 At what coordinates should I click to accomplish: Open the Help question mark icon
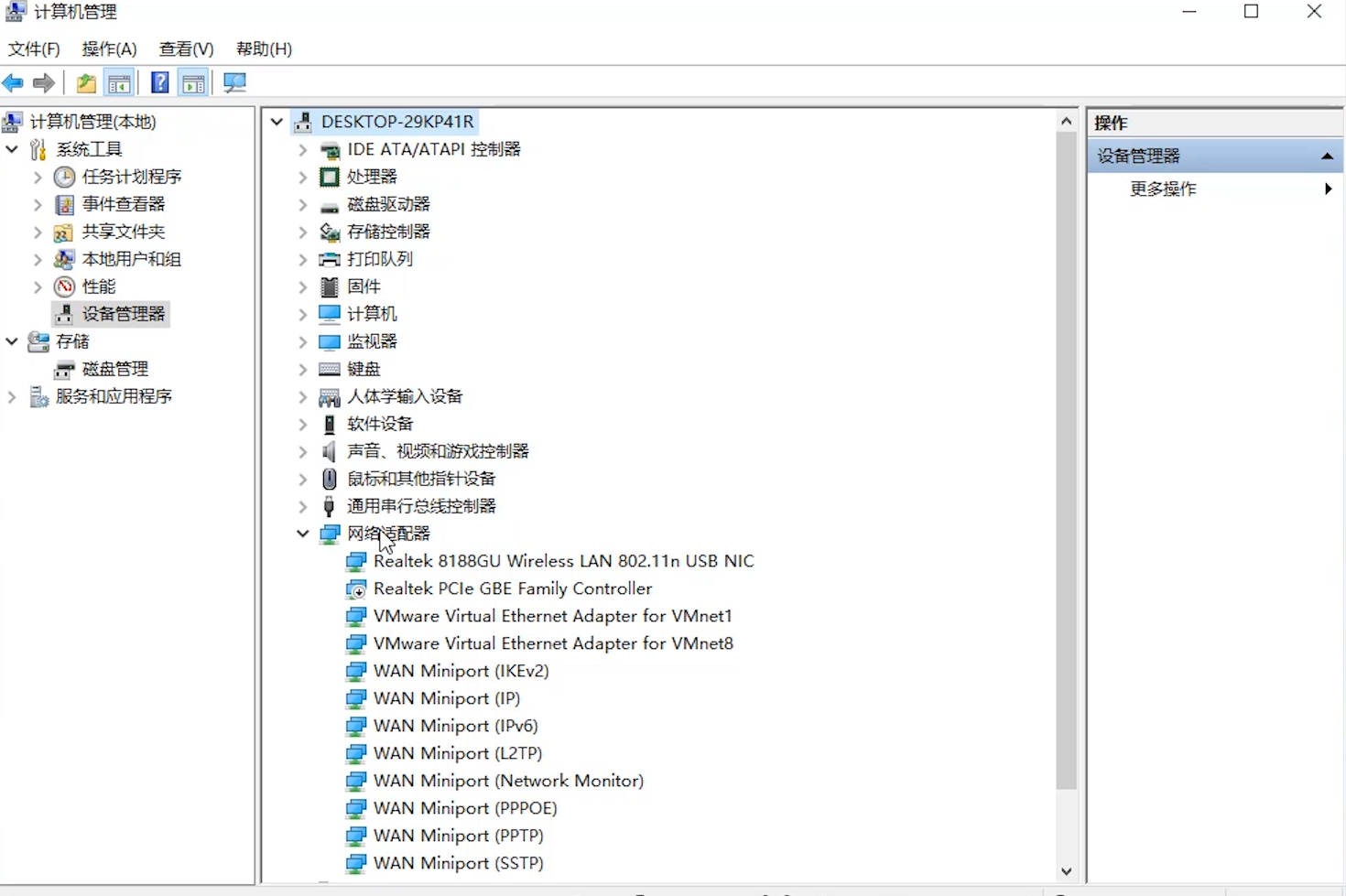(x=159, y=82)
